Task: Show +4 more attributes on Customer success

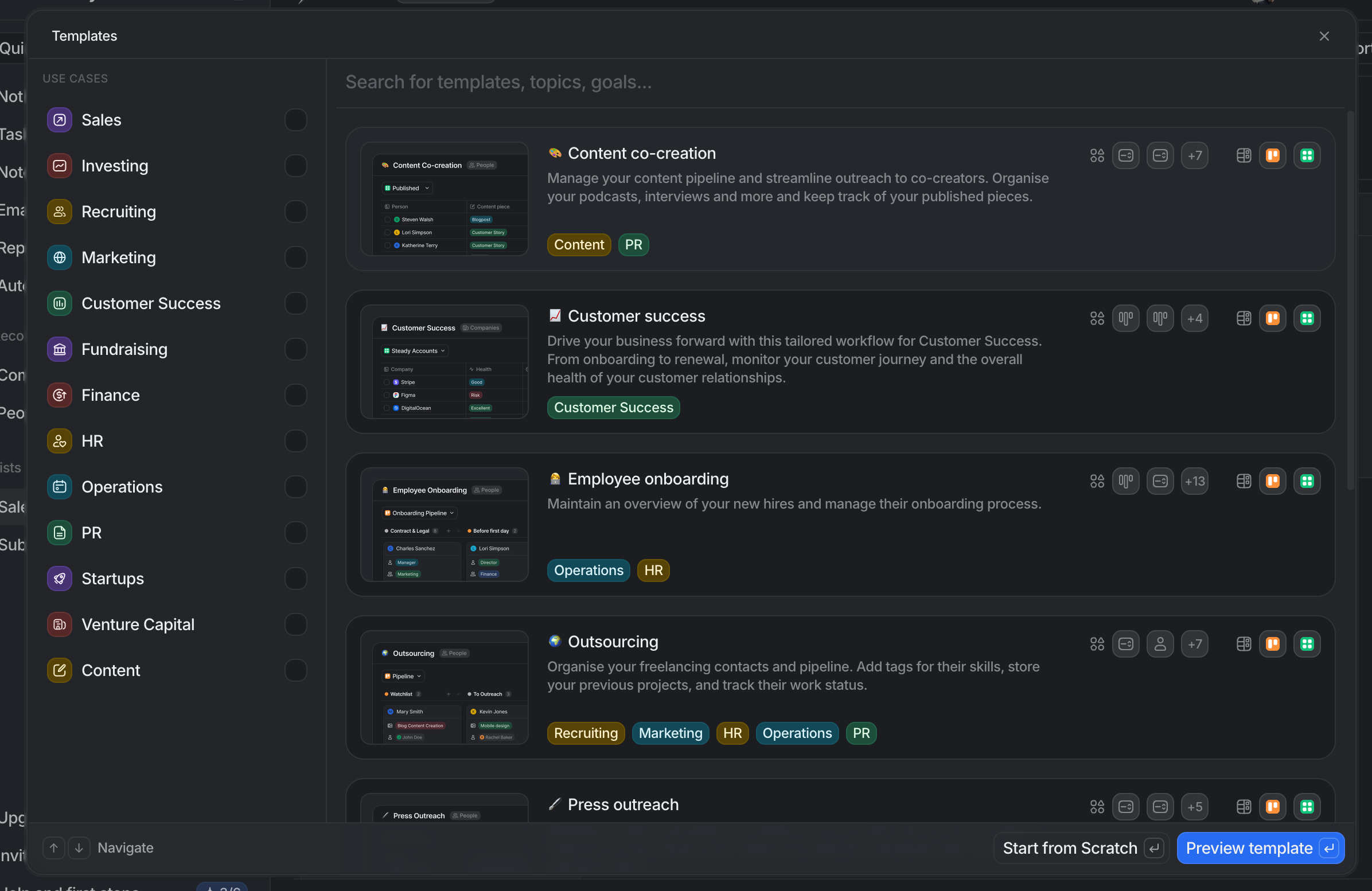Action: click(x=1194, y=318)
